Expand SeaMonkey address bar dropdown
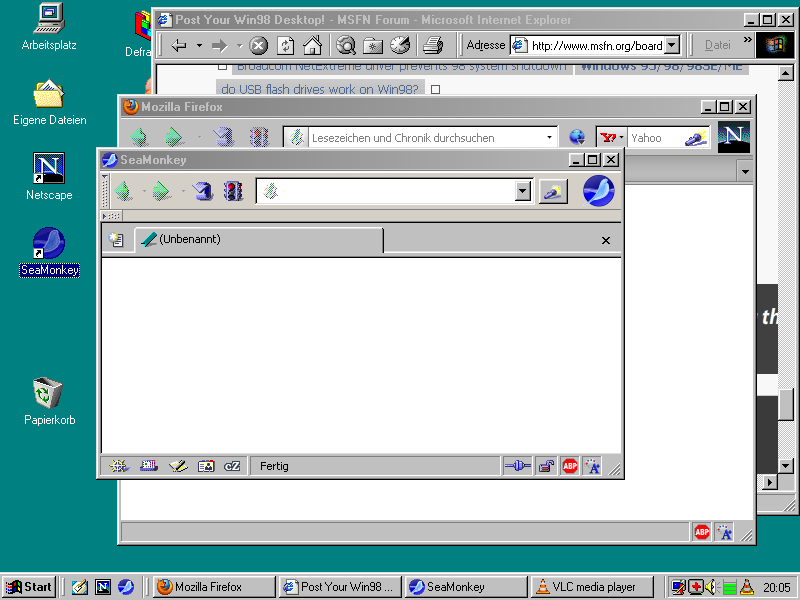The height and width of the screenshot is (600, 800). pos(522,191)
